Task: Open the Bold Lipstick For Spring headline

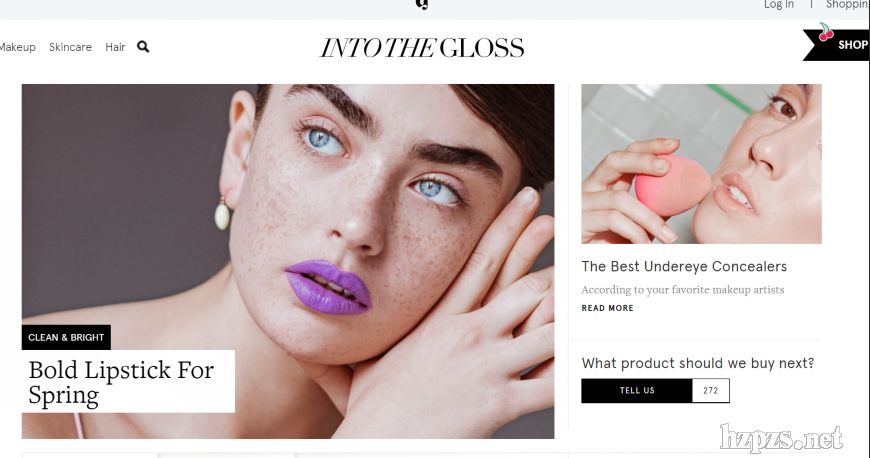Action: (121, 382)
